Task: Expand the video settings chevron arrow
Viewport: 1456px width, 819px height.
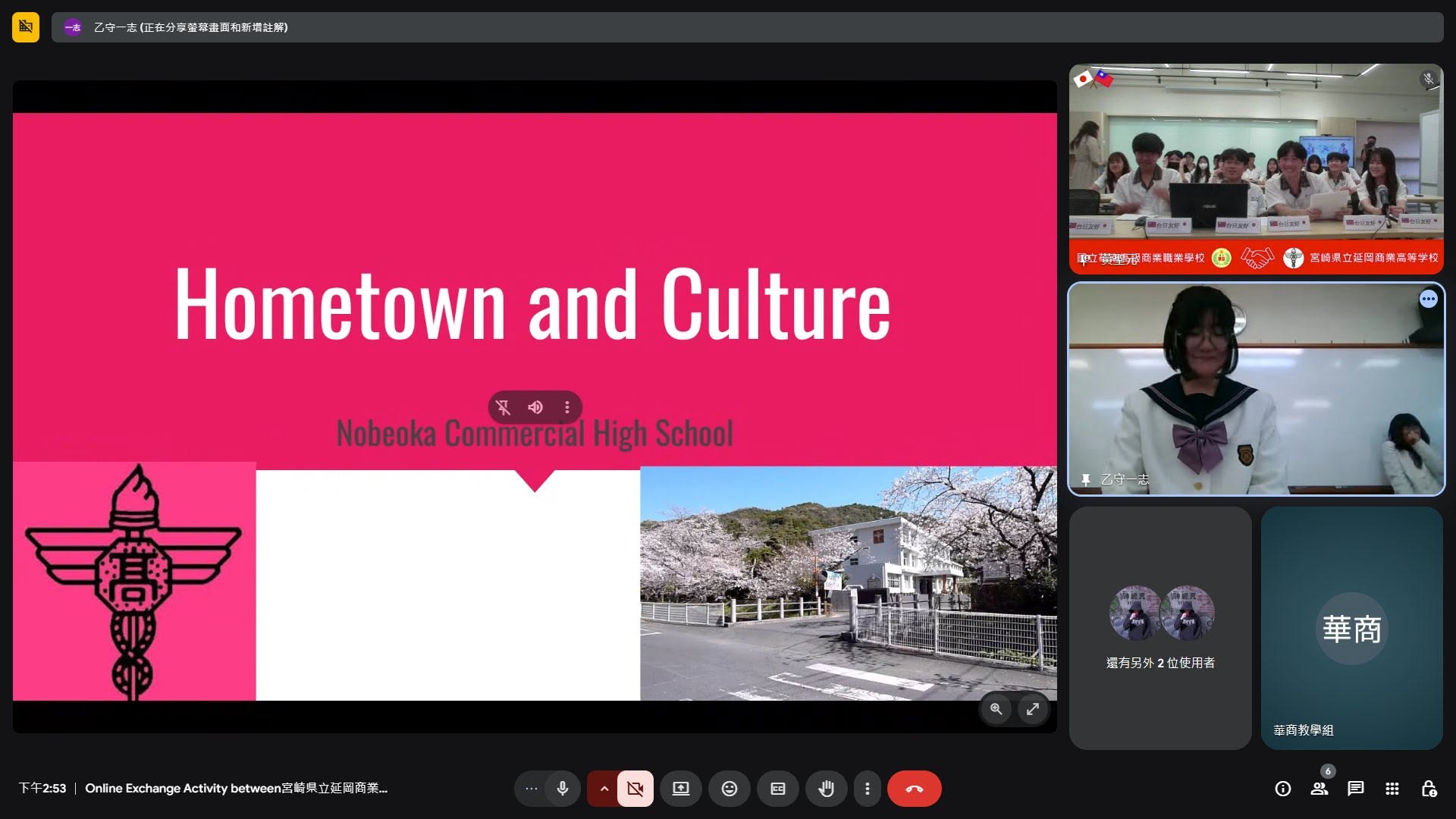Action: (x=604, y=789)
